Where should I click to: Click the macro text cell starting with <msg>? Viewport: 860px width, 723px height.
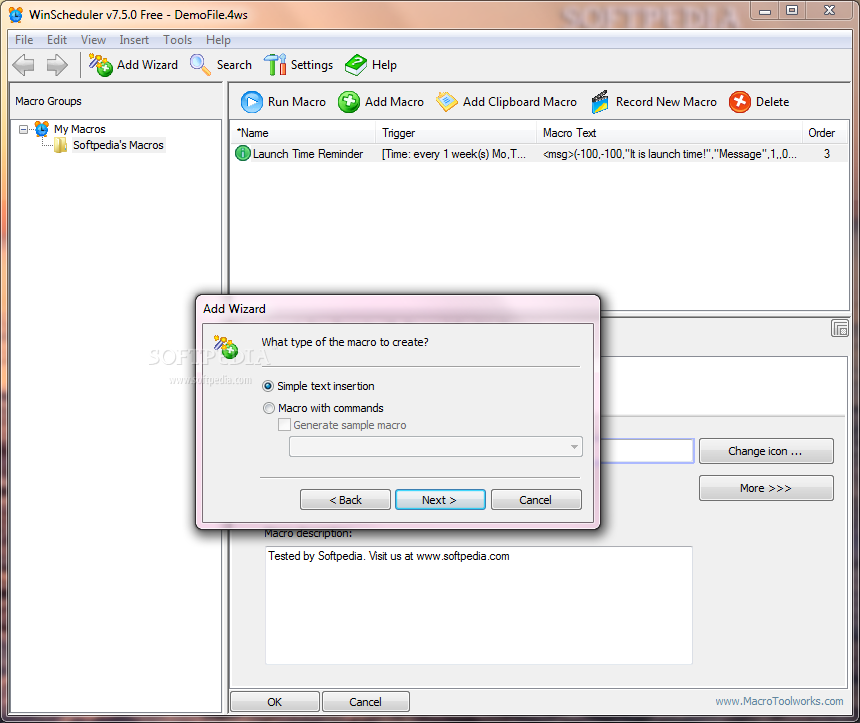[x=670, y=154]
